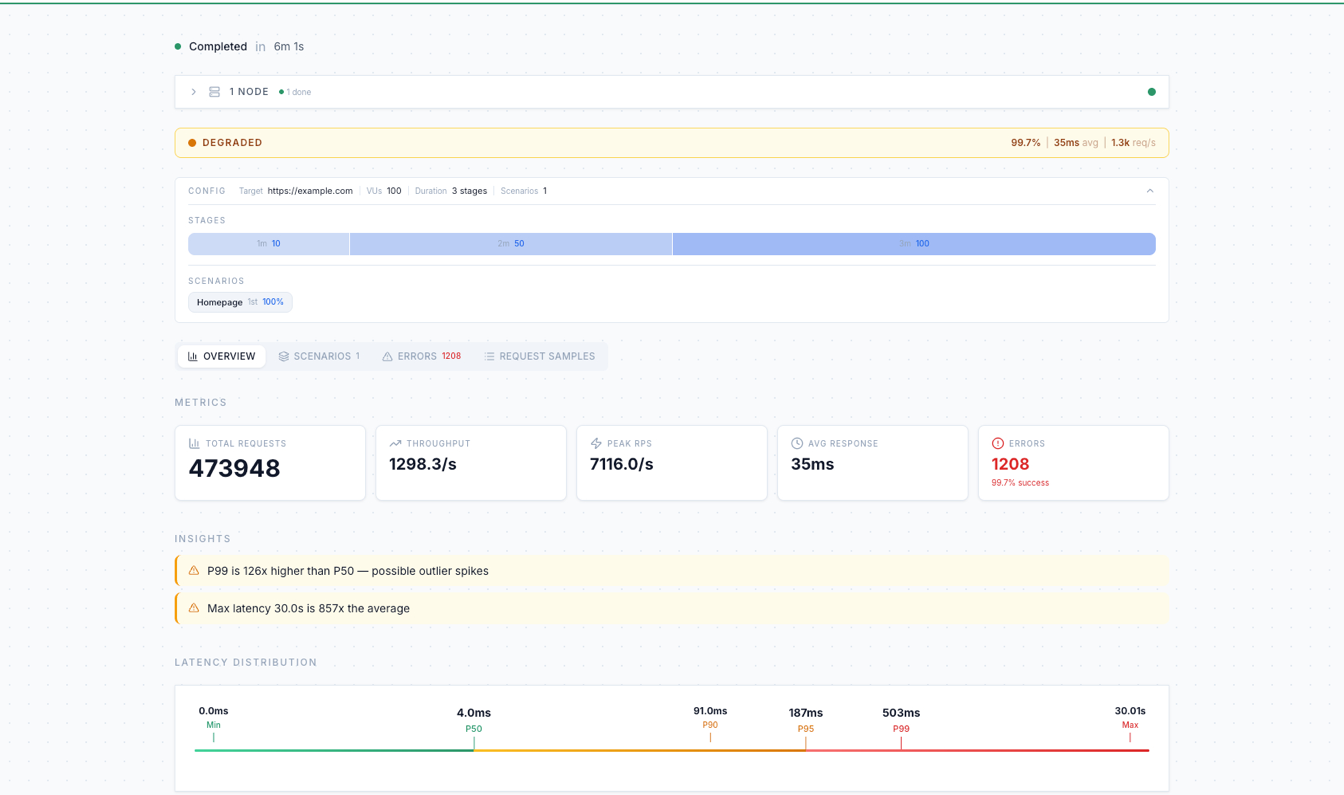Click the 99.7% success text in Errors card

click(x=1020, y=483)
